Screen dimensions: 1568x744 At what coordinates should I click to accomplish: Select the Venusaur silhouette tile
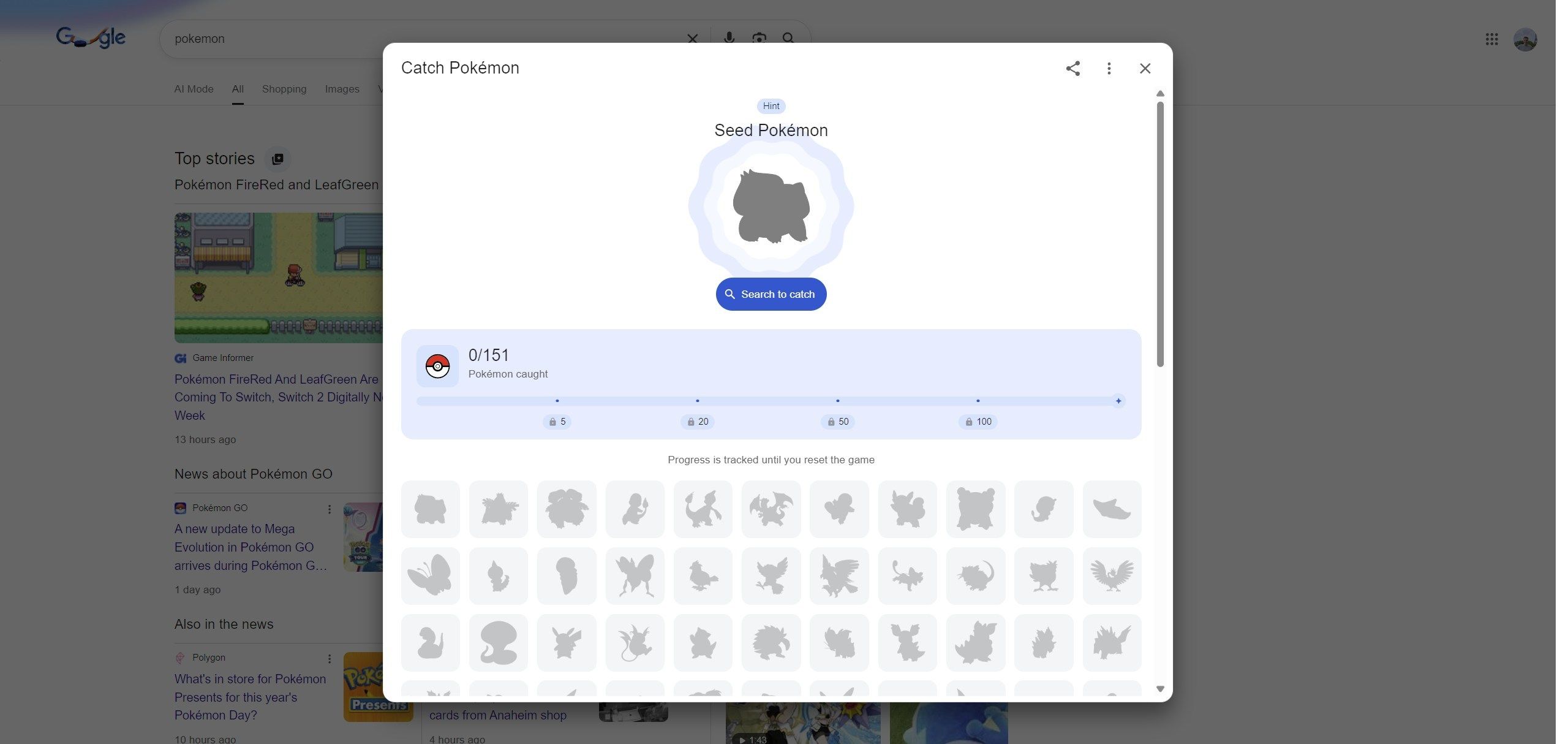pyautogui.click(x=567, y=509)
